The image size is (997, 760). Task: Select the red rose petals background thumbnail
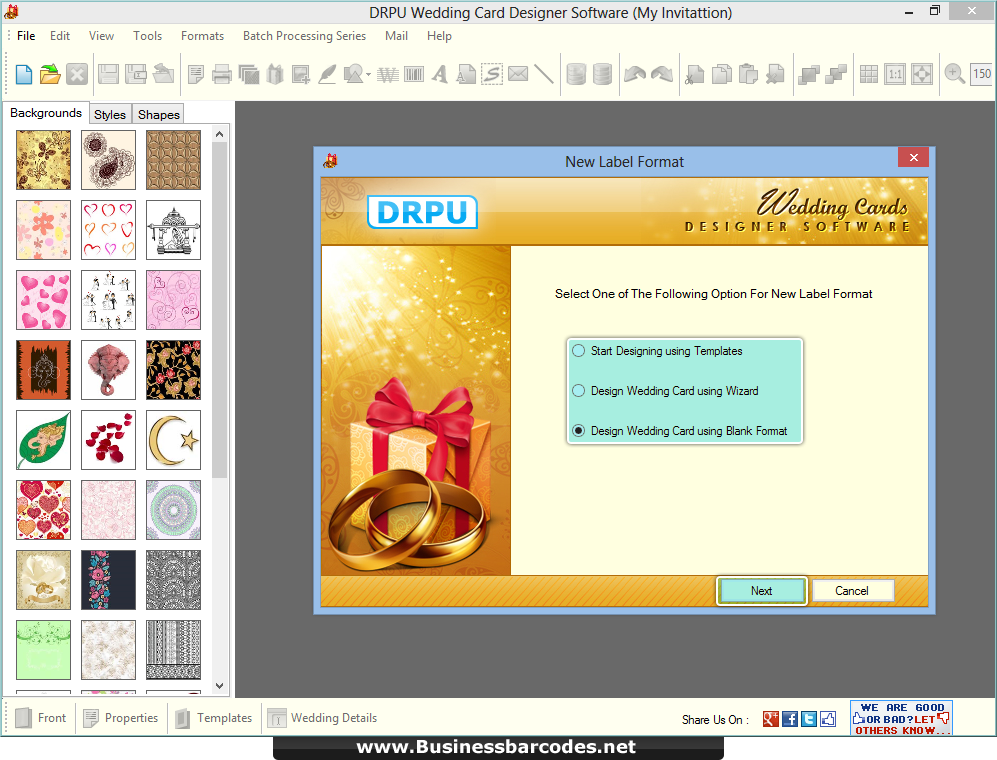tap(108, 439)
